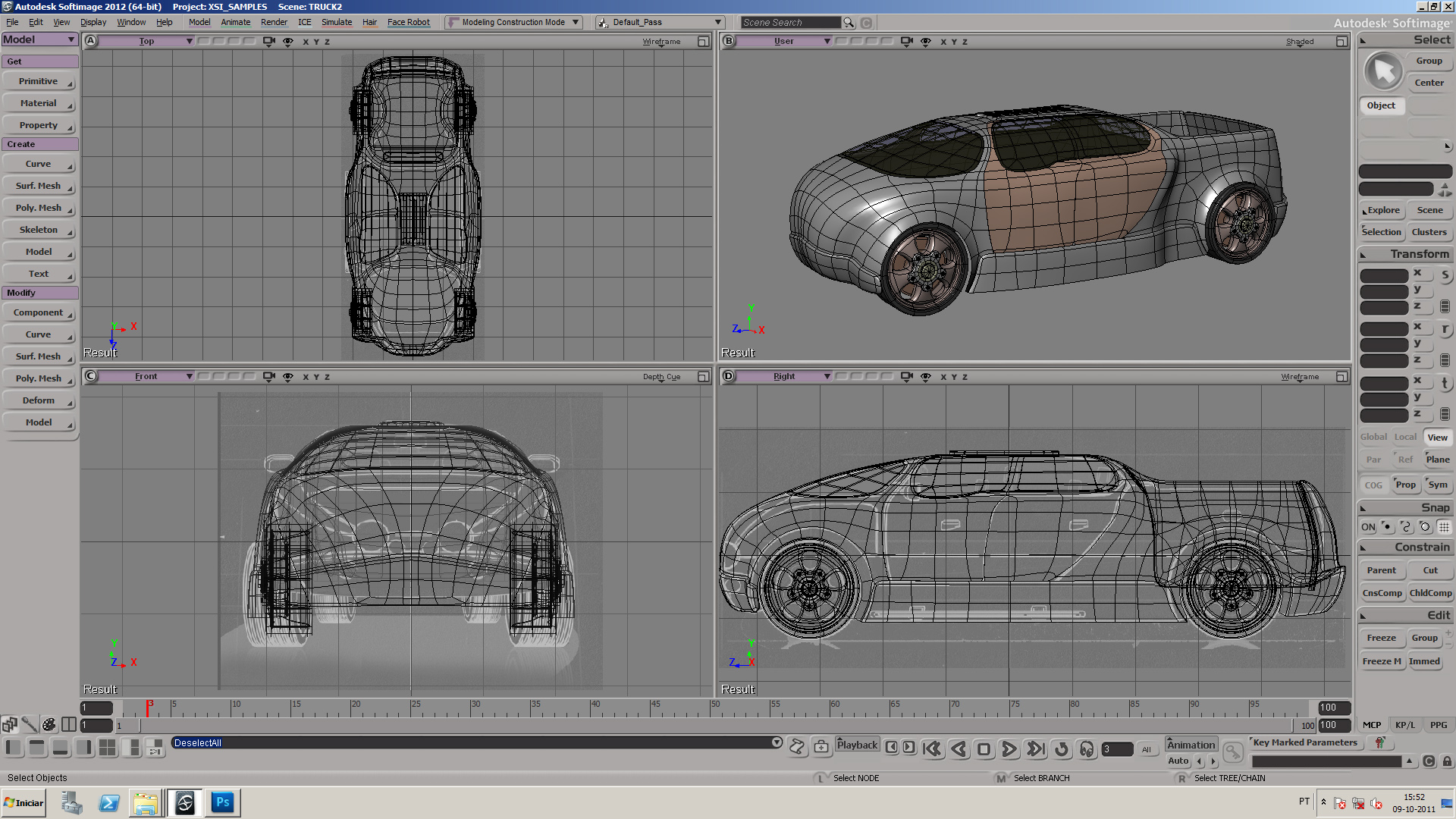Click frame 50 on the timeline
The image size is (1456, 819).
(x=711, y=708)
